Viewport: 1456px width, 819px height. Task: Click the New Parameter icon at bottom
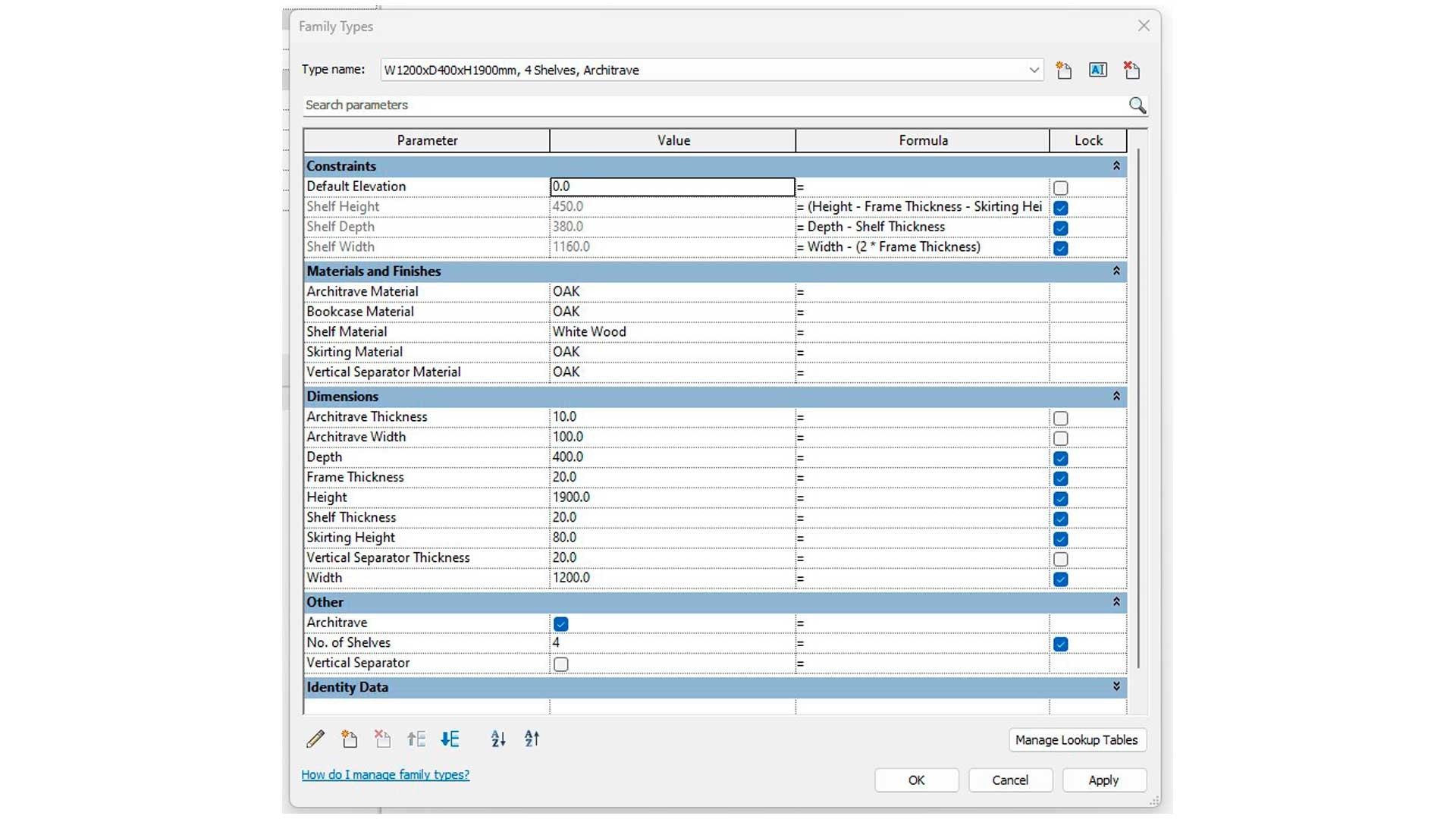pos(349,739)
